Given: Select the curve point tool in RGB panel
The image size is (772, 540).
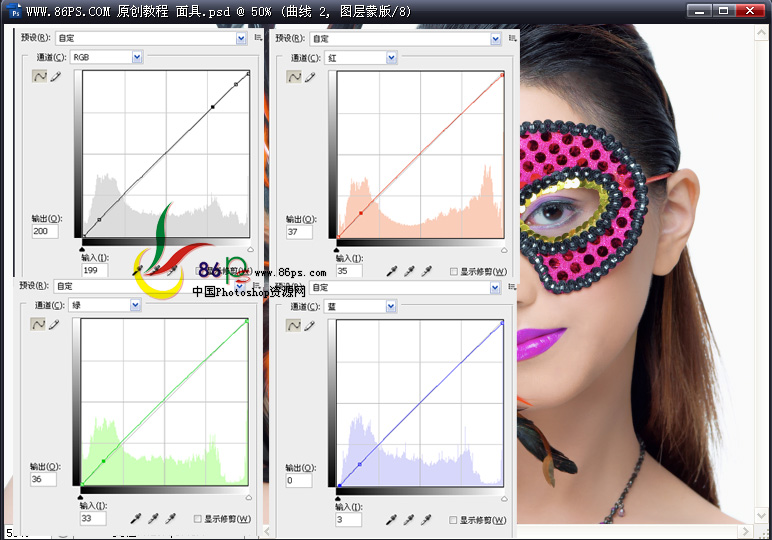Looking at the screenshot, I should (39, 76).
